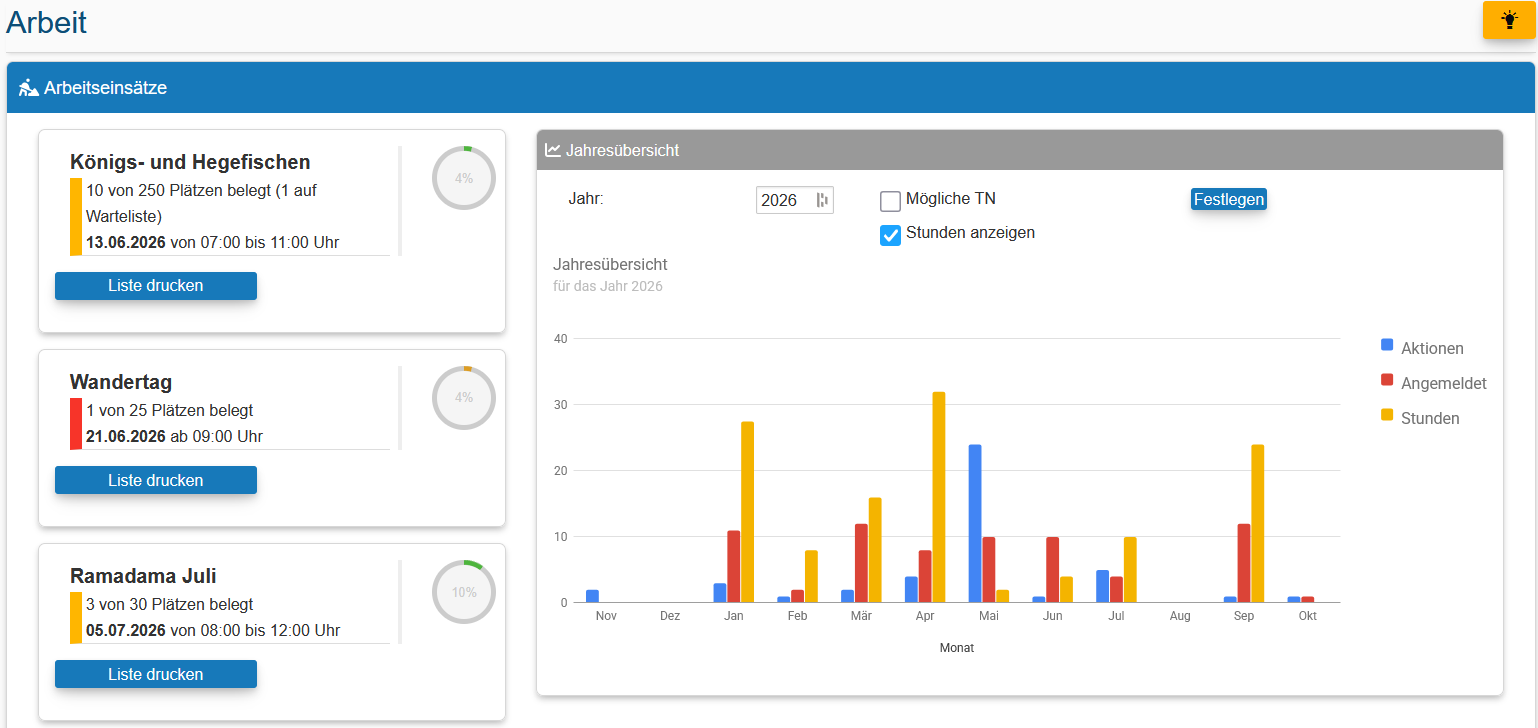This screenshot has width=1538, height=728.
Task: Click the blue Aktionen legend square
Action: [x=1387, y=345]
